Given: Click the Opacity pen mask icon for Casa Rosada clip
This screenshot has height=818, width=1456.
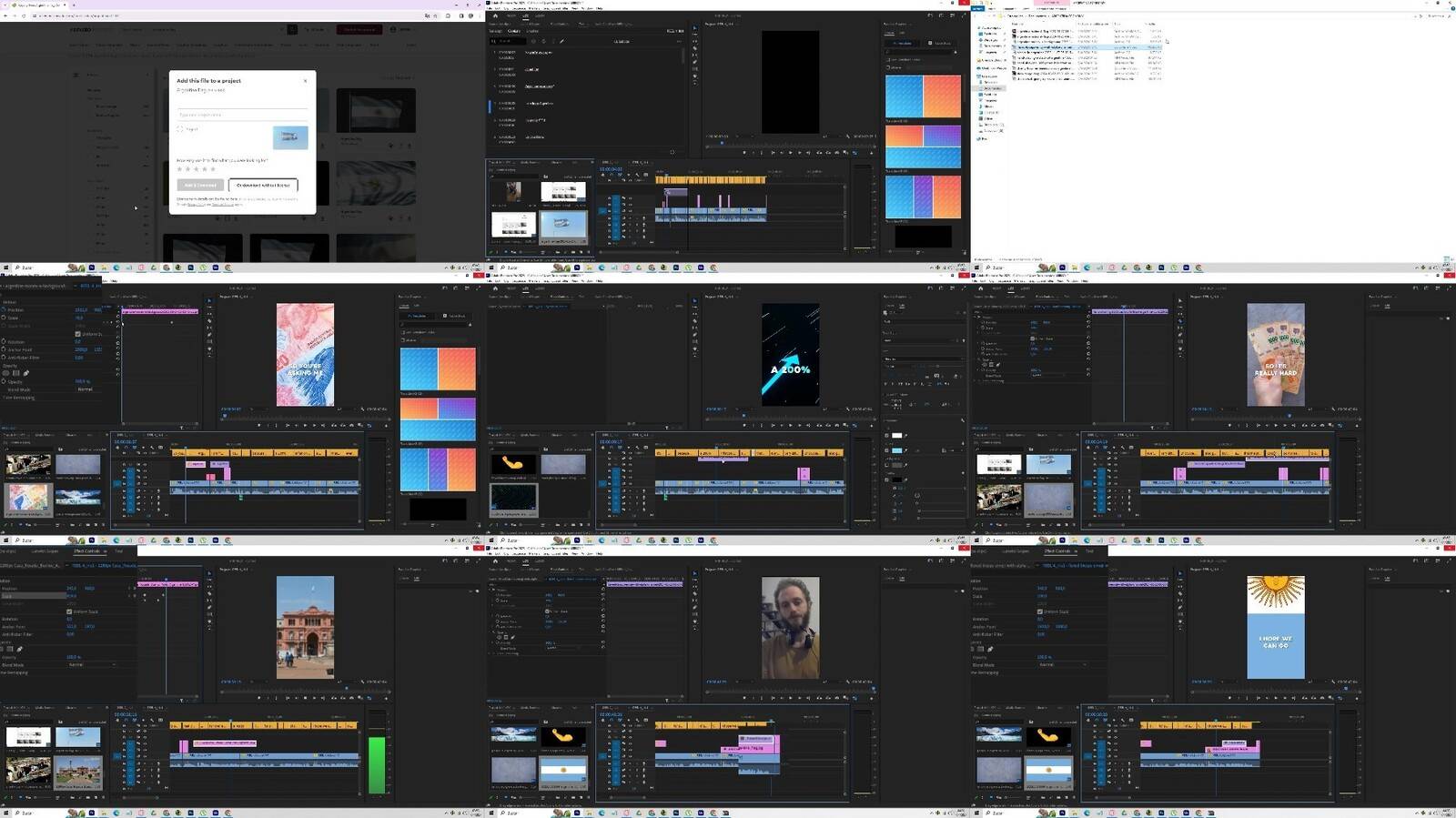Looking at the screenshot, I should pyautogui.click(x=19, y=649).
